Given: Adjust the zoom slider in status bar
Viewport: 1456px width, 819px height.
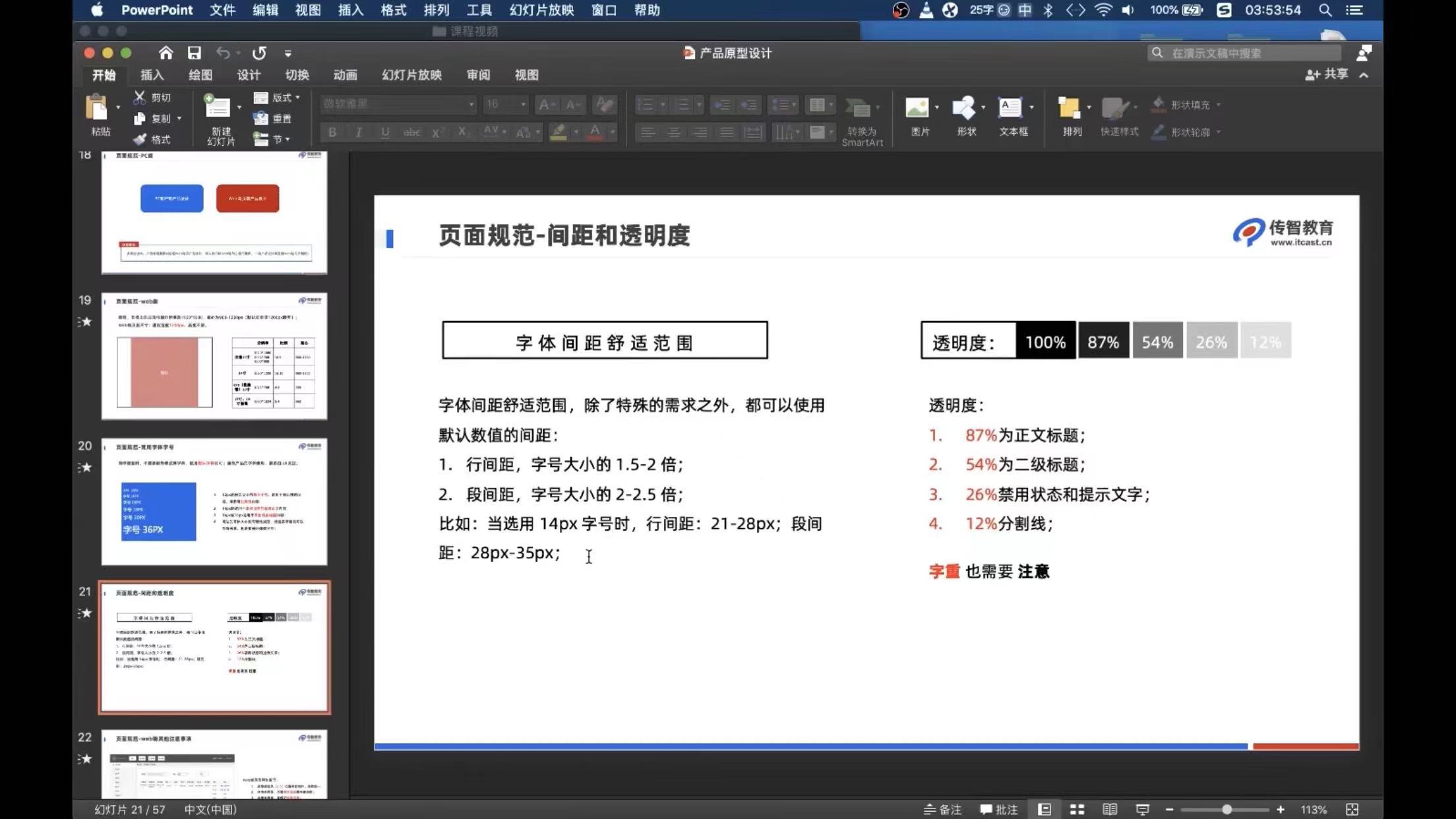Looking at the screenshot, I should pos(1226,809).
